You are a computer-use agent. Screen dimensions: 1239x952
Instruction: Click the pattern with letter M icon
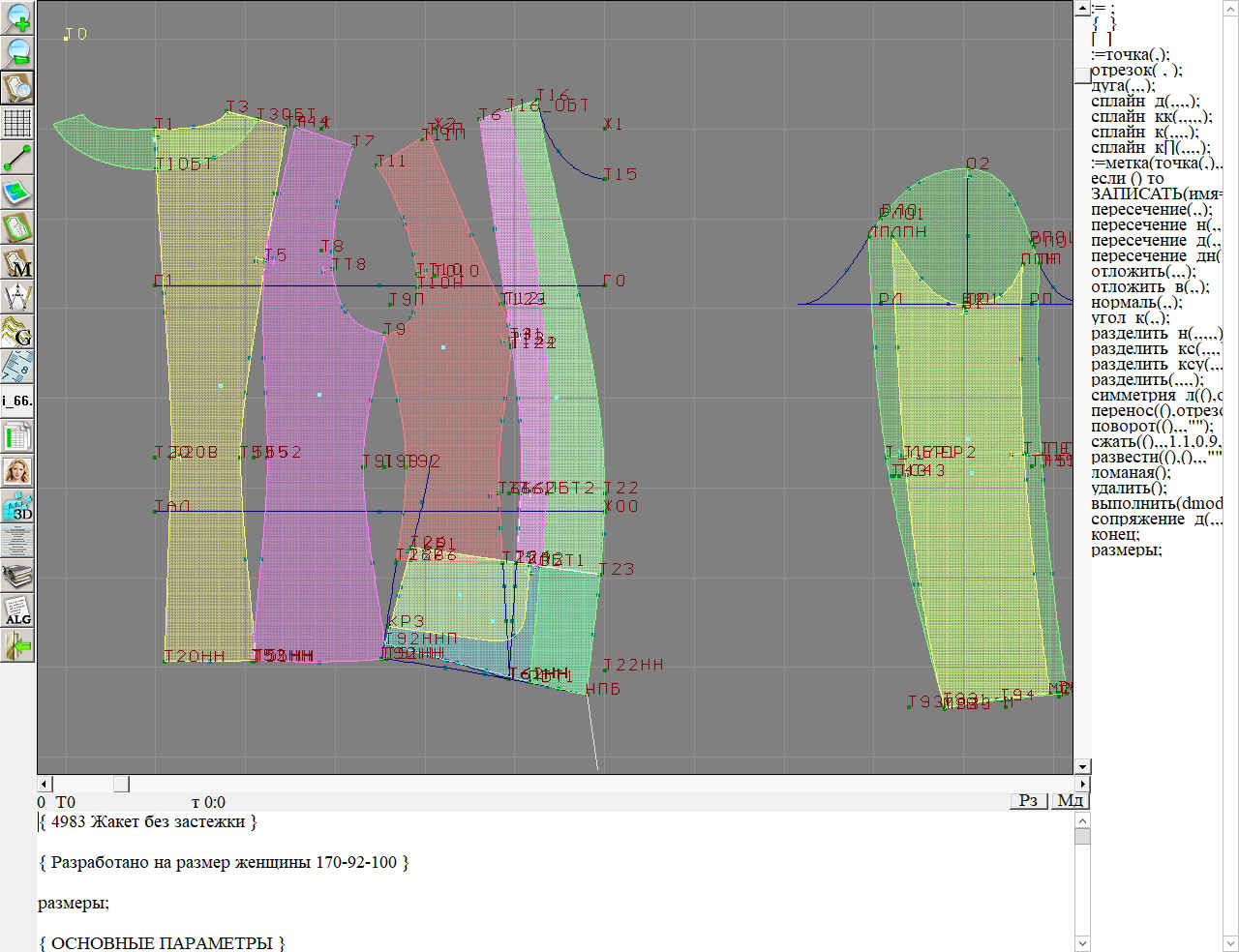coord(17,262)
